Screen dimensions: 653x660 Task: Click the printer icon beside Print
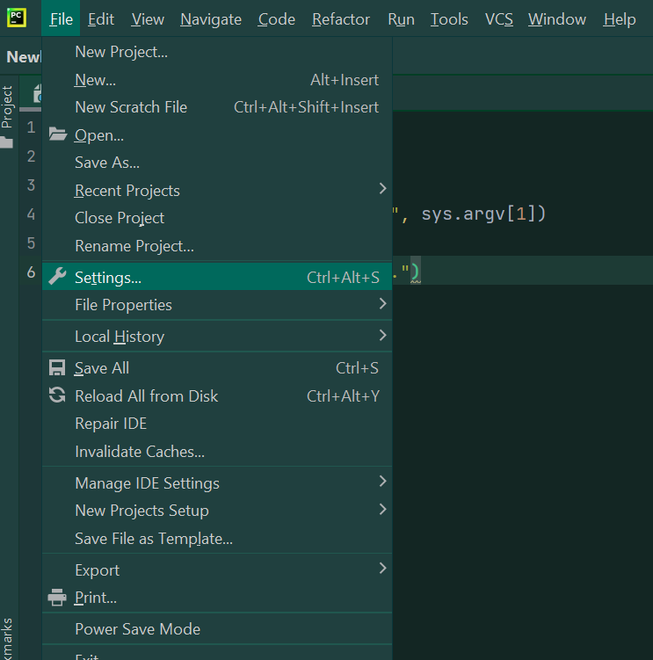(57, 598)
